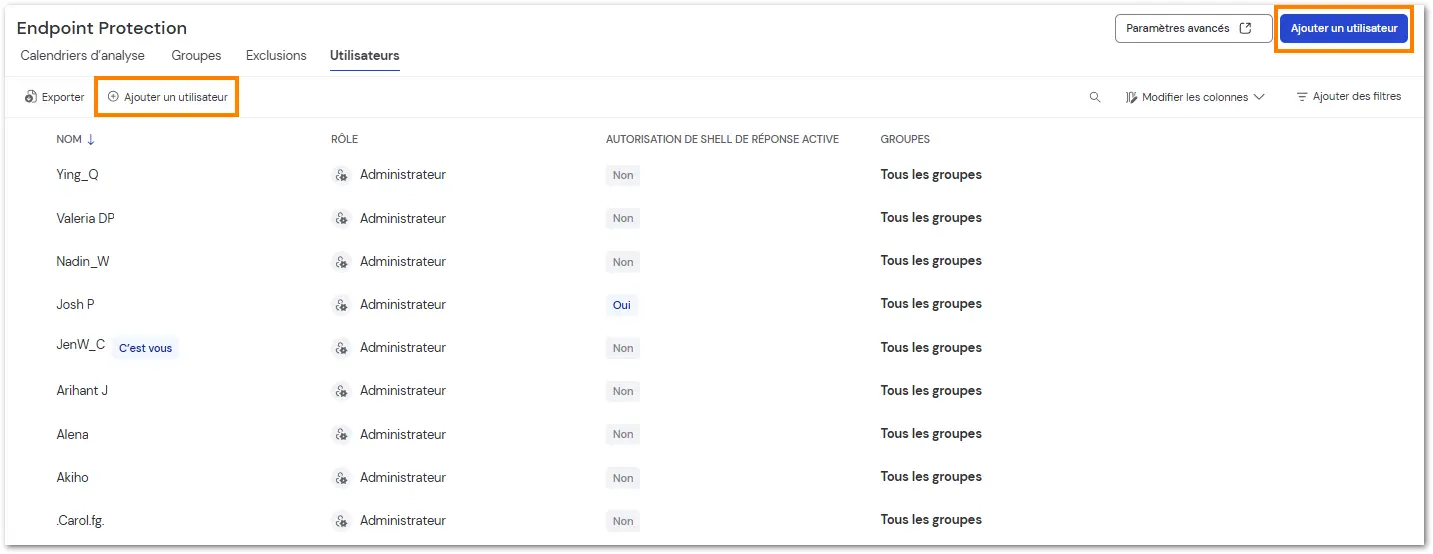This screenshot has width=1433, height=554.
Task: Select user JenW_C
Action: click(81, 344)
